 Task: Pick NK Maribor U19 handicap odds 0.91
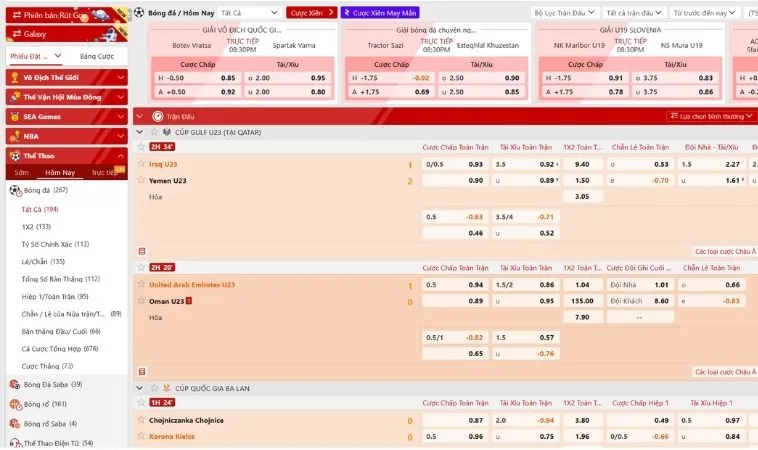tap(584, 78)
